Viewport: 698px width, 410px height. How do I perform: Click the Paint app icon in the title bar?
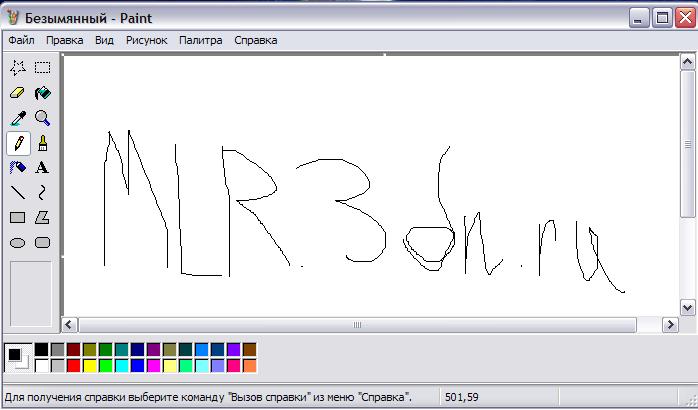13,18
